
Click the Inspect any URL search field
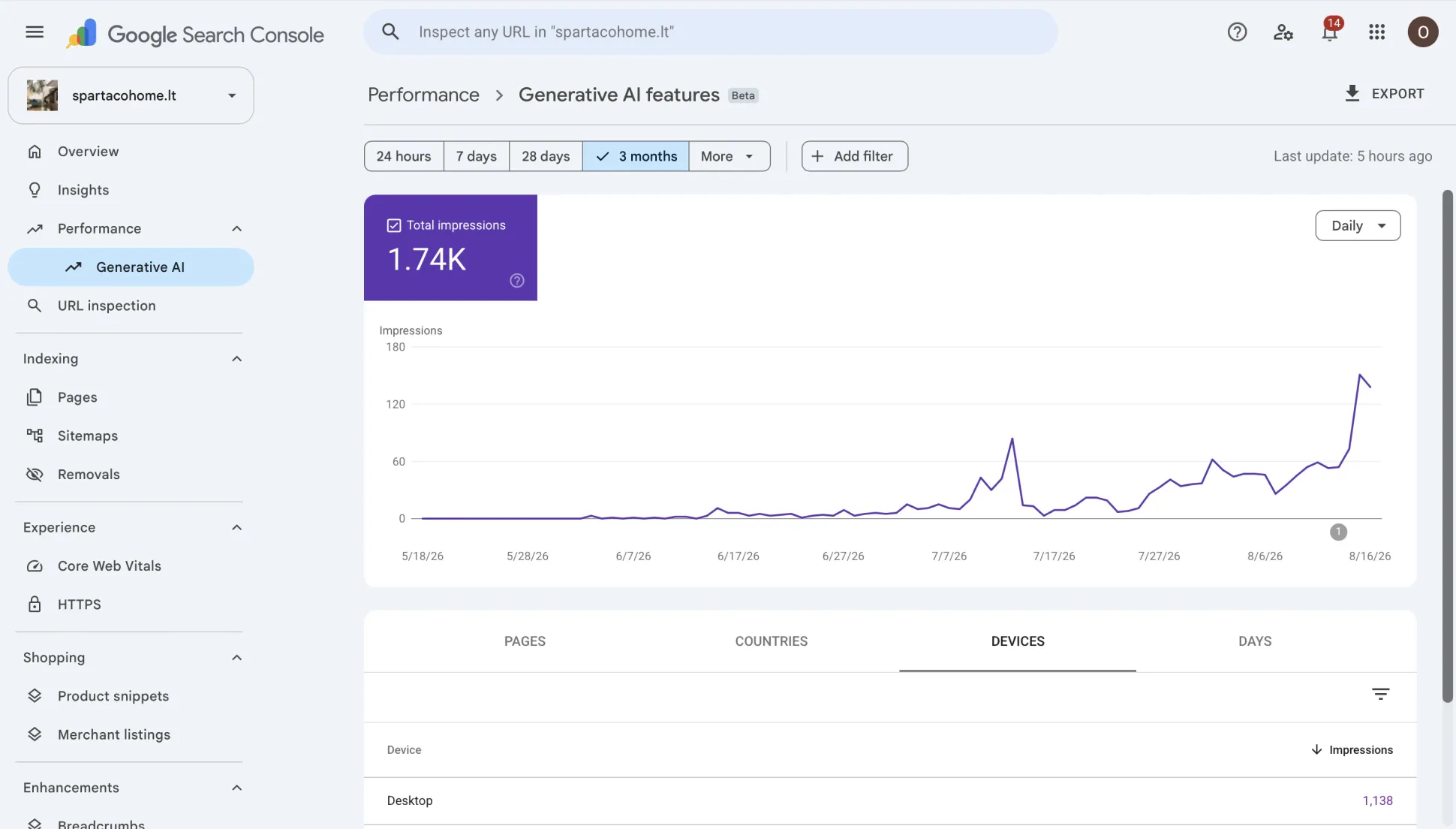[711, 32]
